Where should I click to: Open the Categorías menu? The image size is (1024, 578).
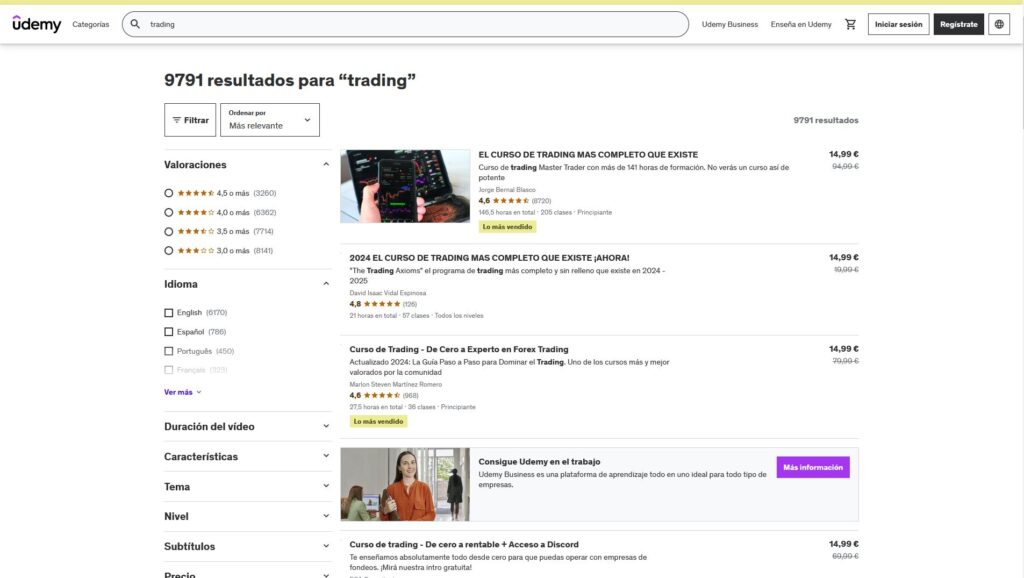(x=91, y=24)
